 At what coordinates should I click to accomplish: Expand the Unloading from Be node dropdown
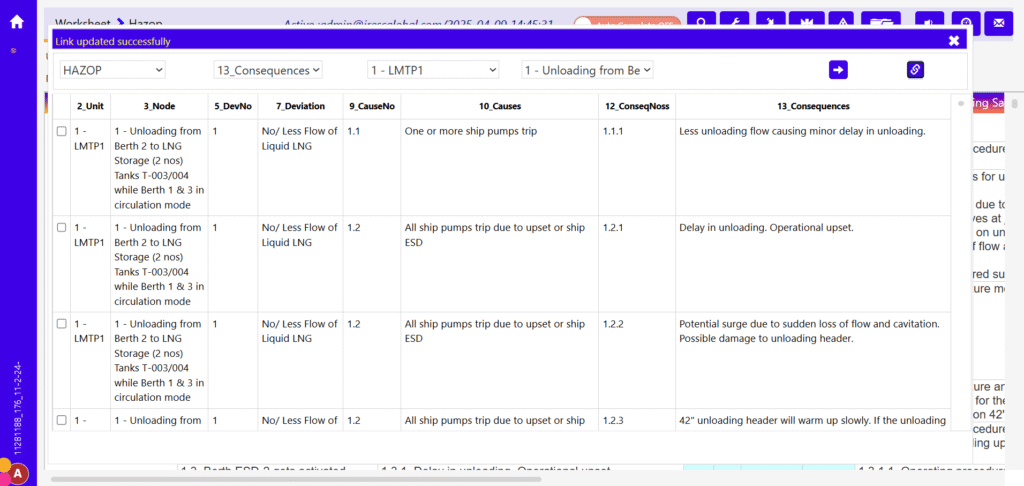click(x=587, y=70)
